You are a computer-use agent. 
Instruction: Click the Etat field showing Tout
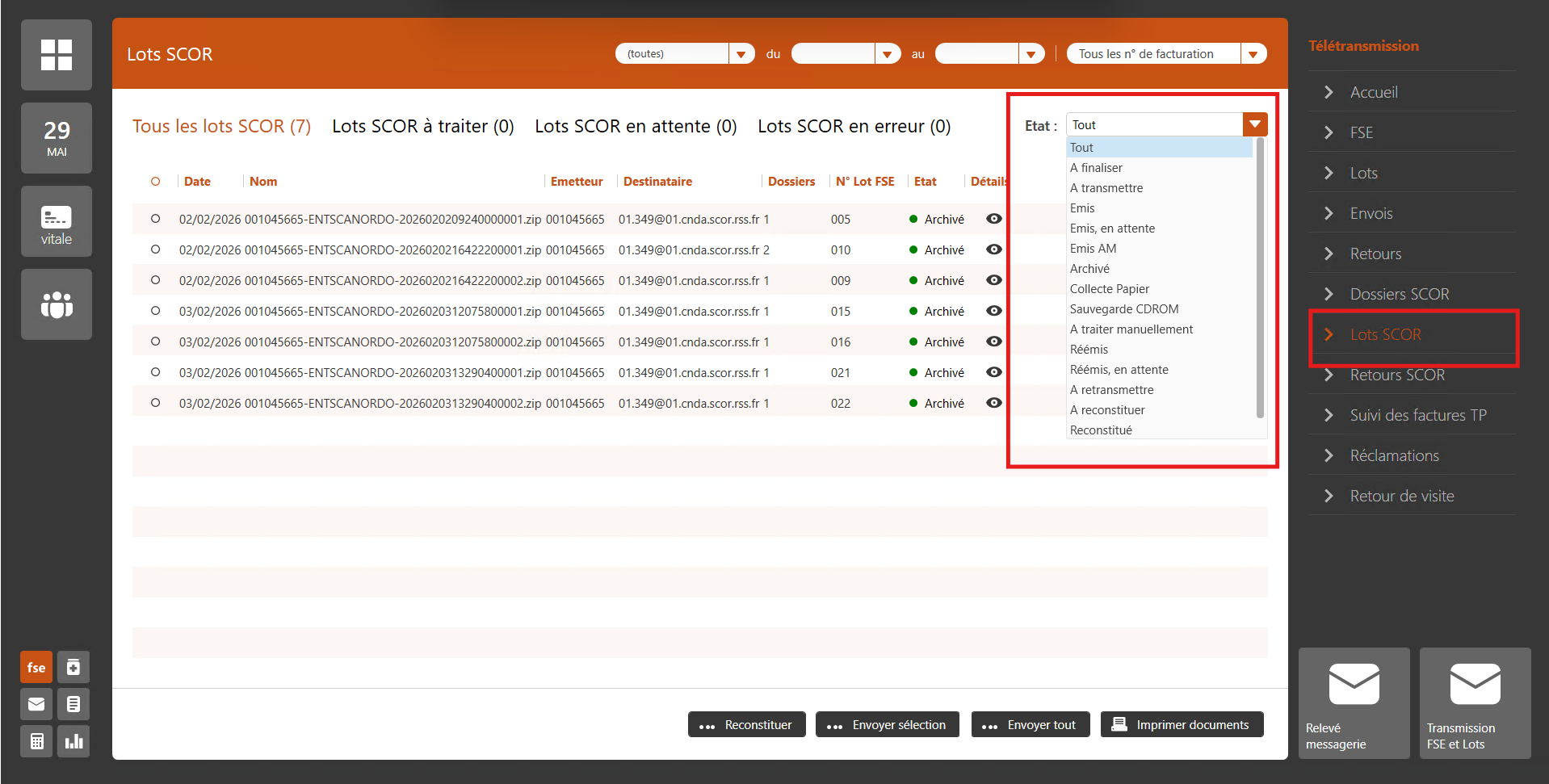coord(1155,124)
